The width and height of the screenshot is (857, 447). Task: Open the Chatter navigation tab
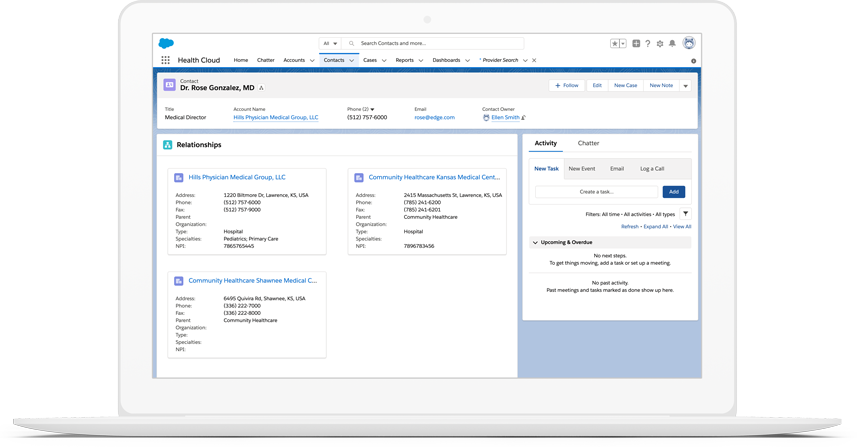[x=266, y=60]
